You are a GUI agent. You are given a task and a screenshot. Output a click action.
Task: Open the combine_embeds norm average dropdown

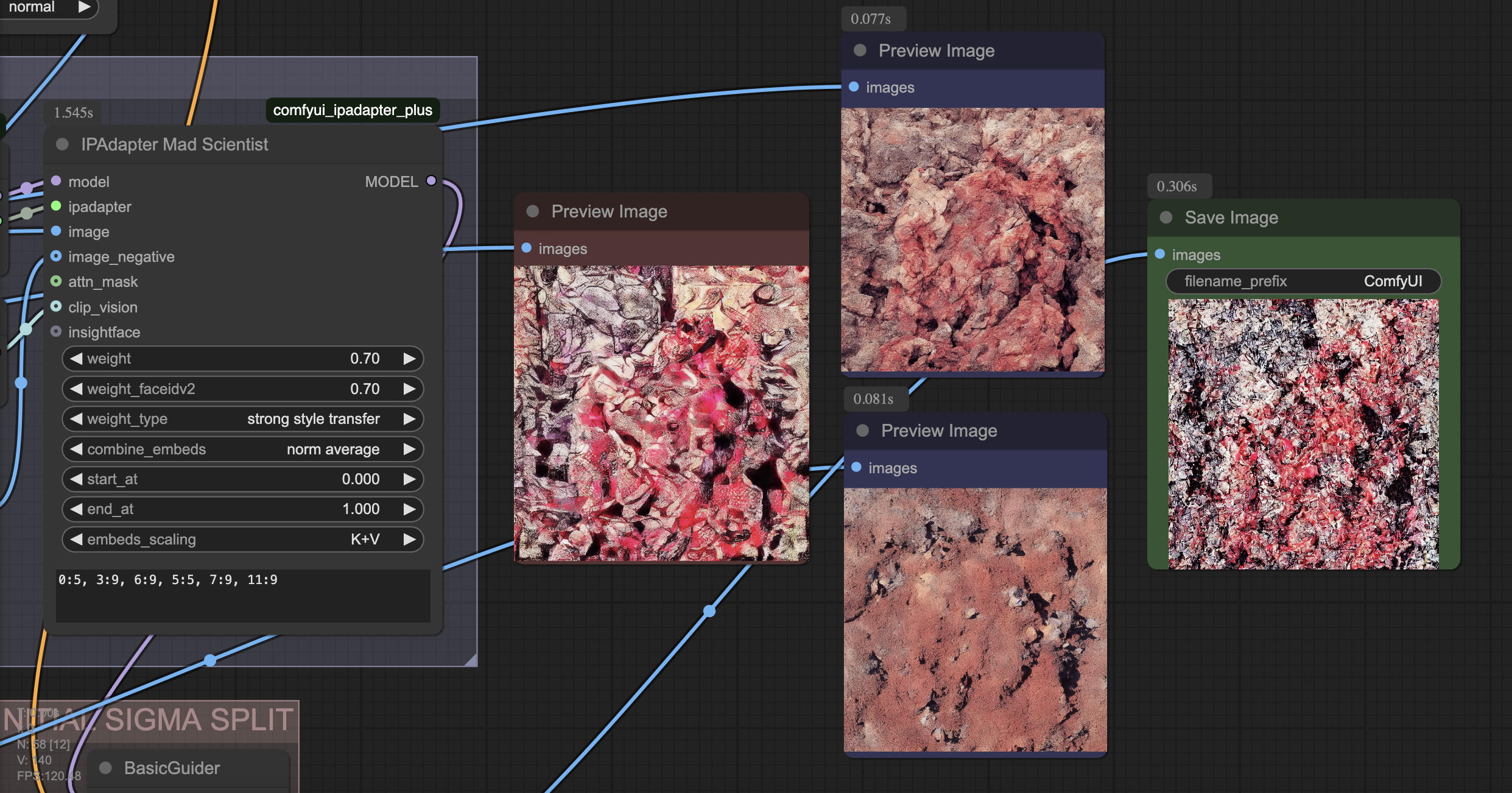(242, 449)
